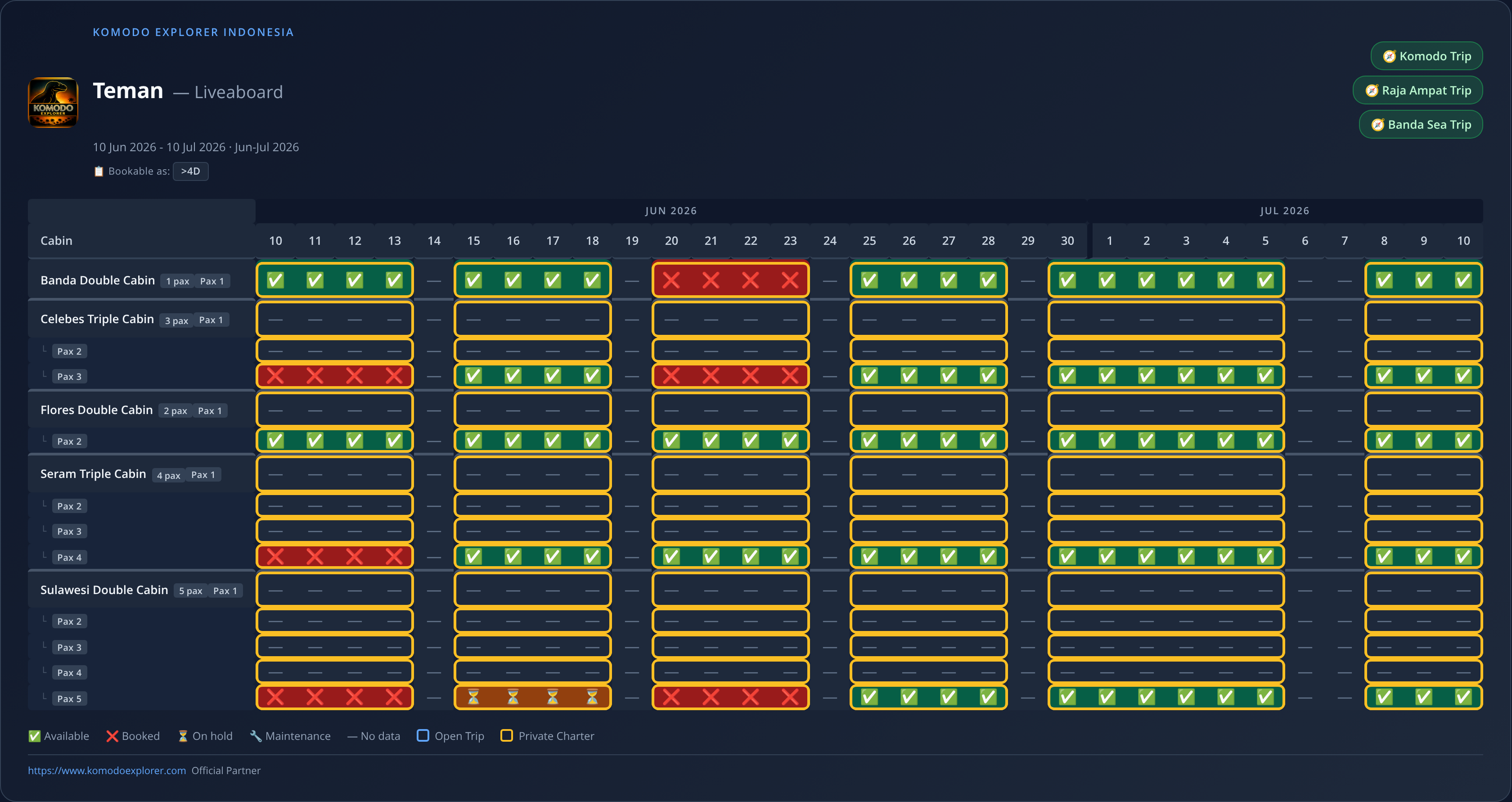Click the Booked X icon in the legend
This screenshot has width=1512, height=802.
click(112, 736)
